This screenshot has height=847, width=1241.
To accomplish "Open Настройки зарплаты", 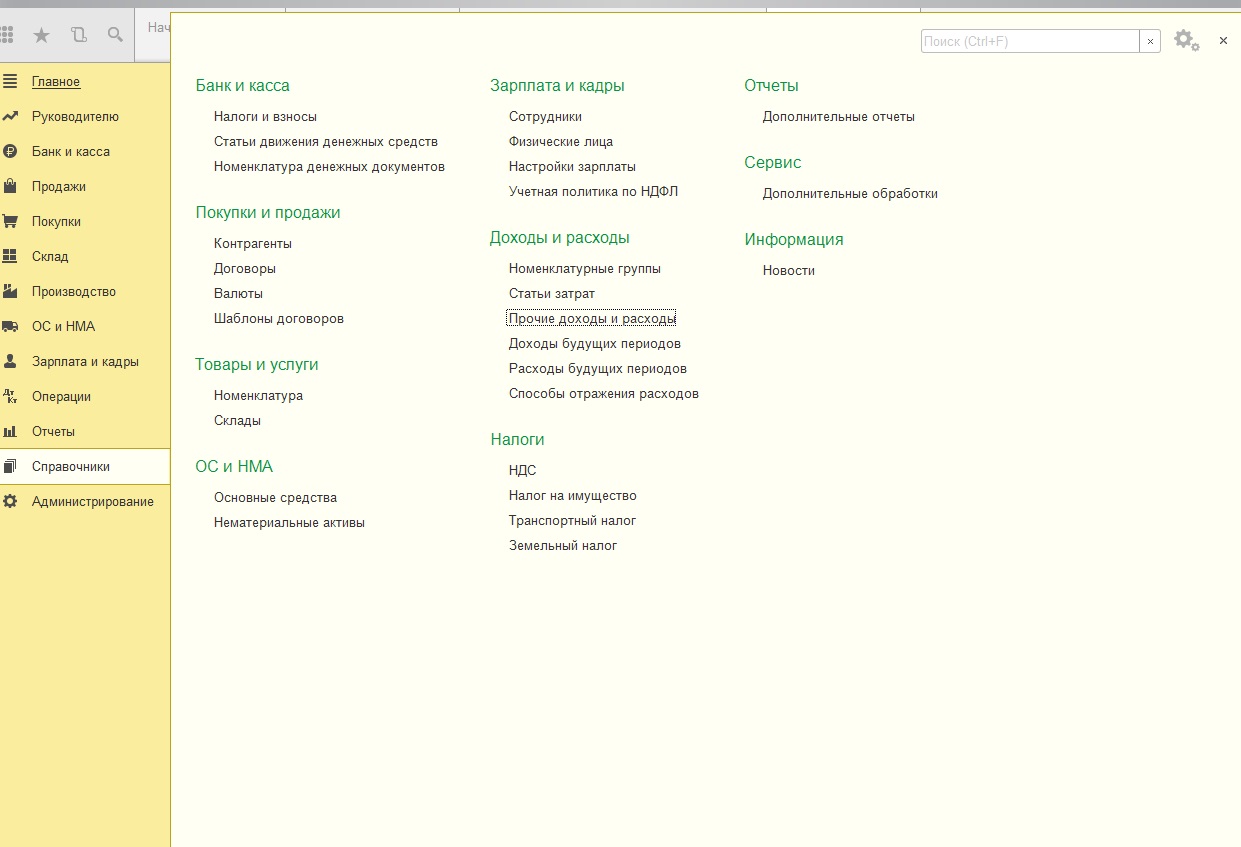I will point(572,167).
